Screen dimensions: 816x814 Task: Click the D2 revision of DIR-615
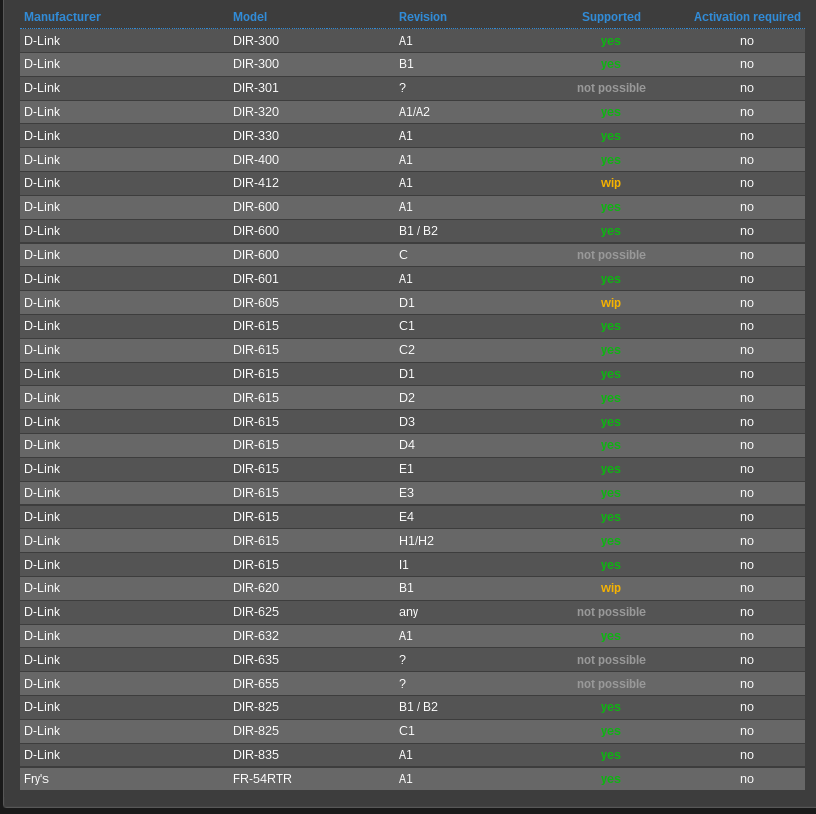pos(406,398)
